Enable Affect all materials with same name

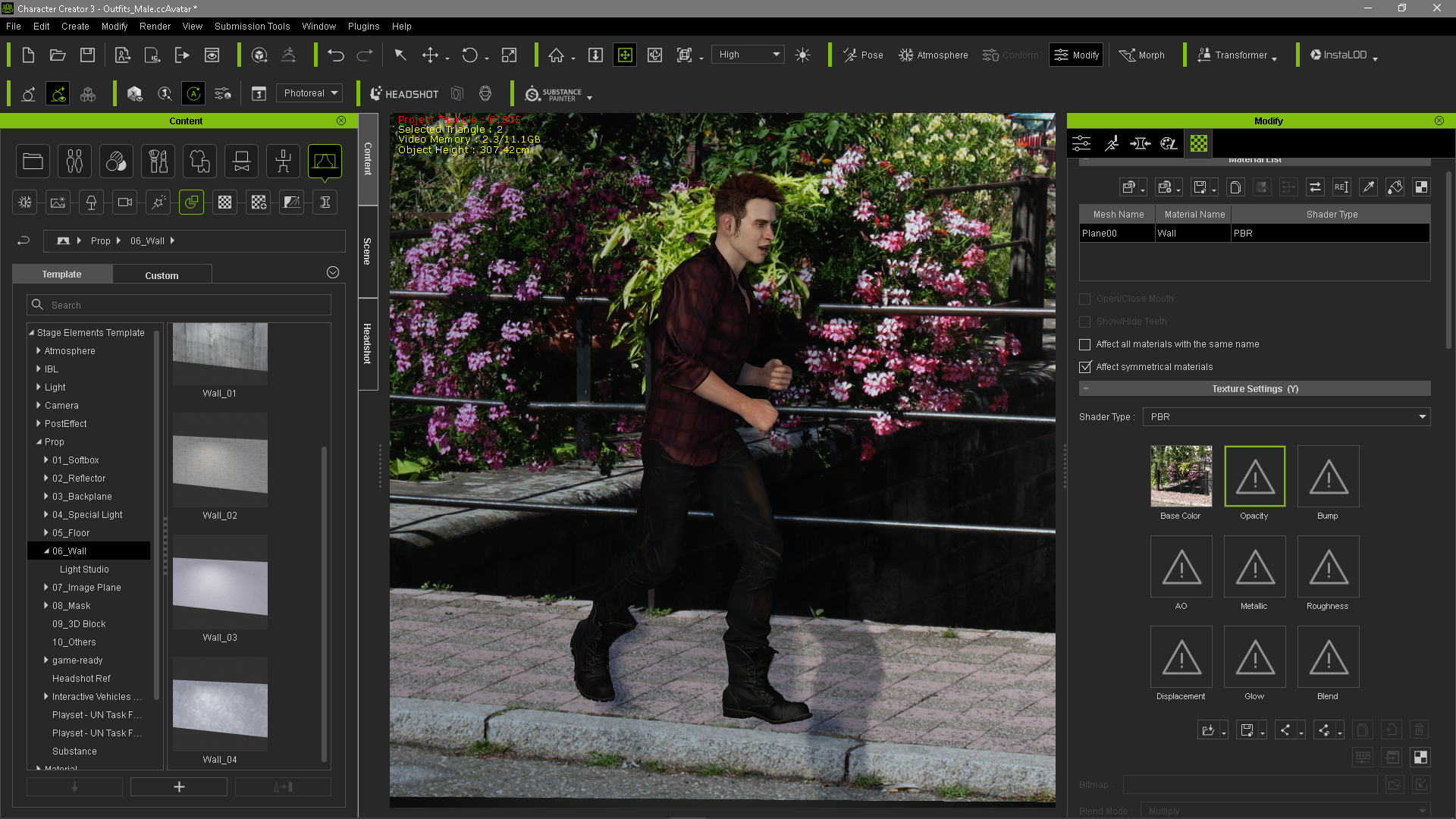(1085, 344)
